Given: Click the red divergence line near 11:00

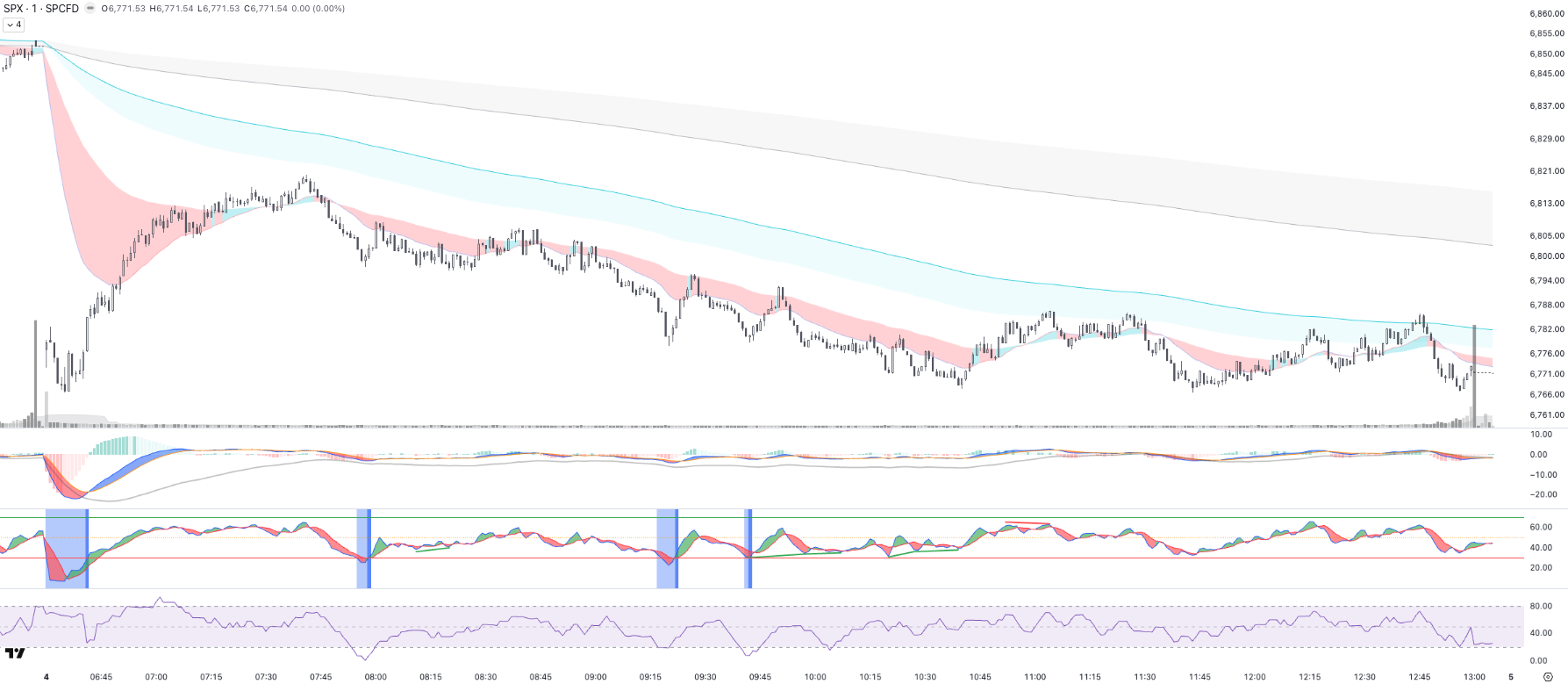Looking at the screenshot, I should point(1027,523).
